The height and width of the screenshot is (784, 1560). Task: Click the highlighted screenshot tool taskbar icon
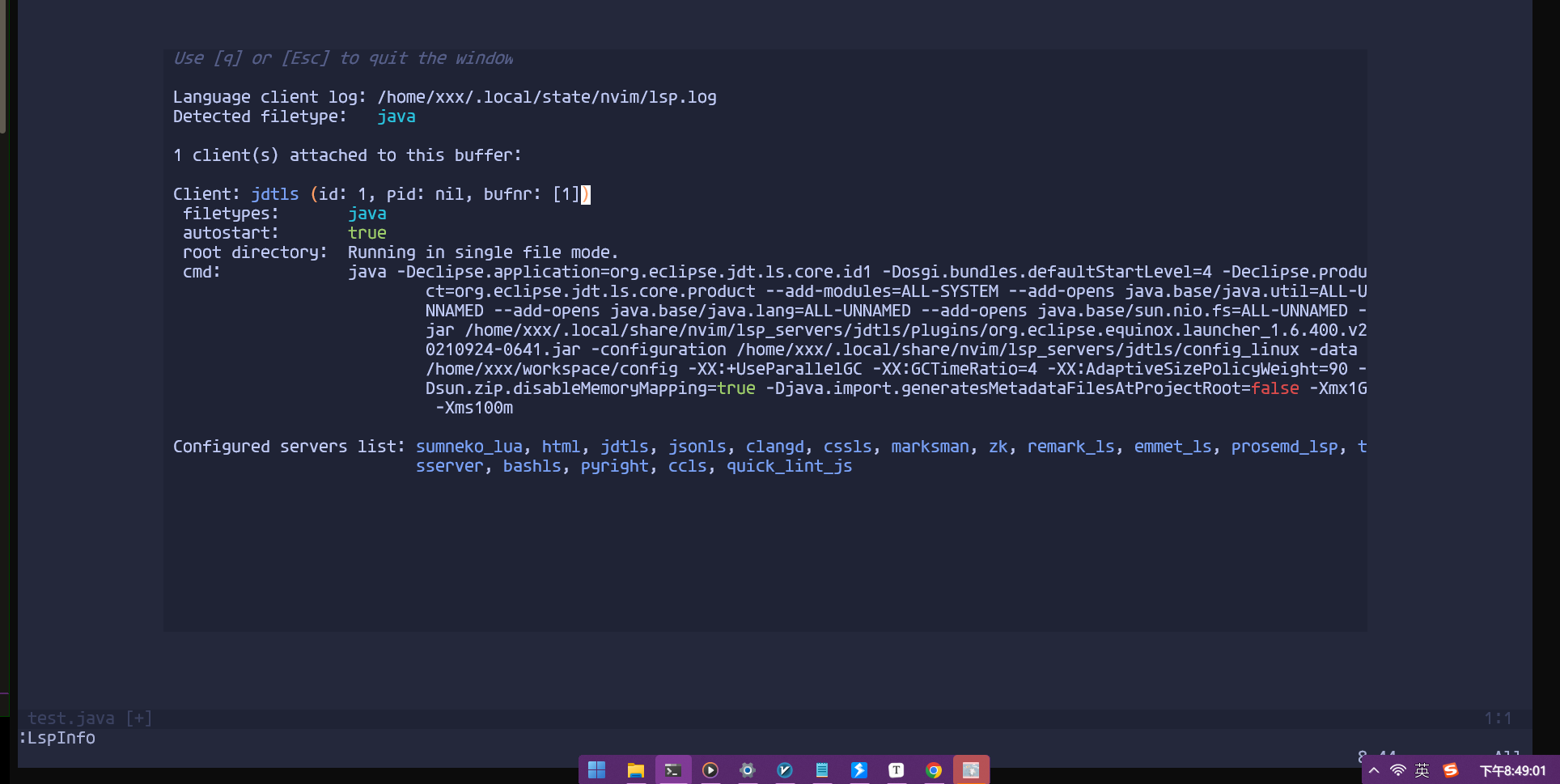(971, 770)
